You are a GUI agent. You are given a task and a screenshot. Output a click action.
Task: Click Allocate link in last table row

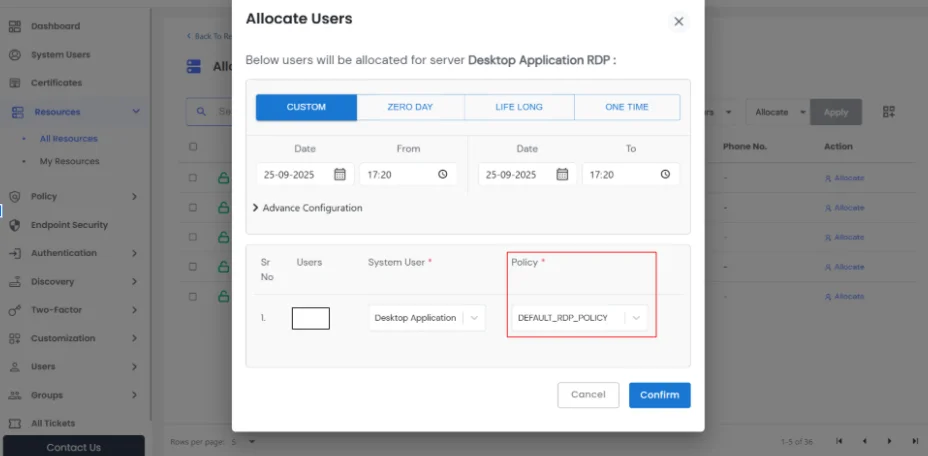845,296
